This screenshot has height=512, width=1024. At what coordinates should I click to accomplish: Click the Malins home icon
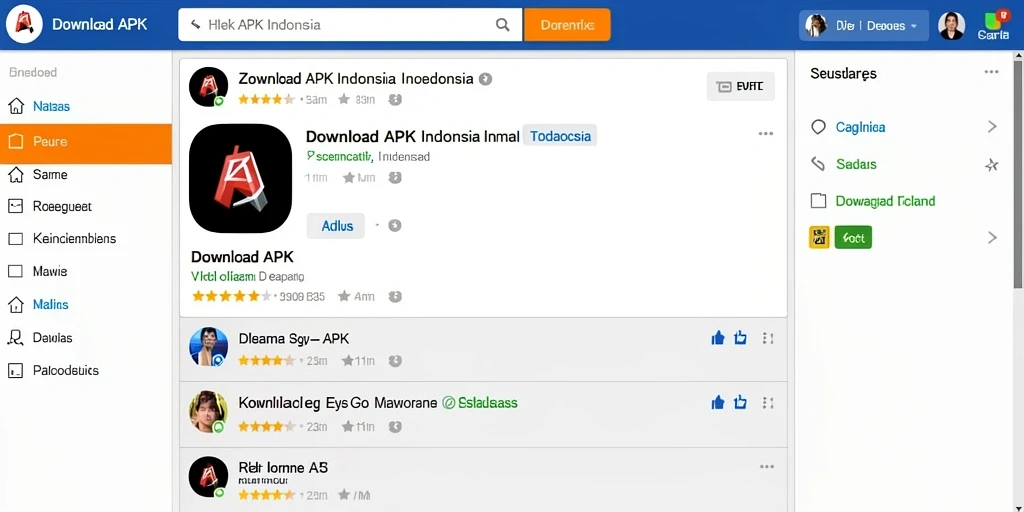pos(16,304)
